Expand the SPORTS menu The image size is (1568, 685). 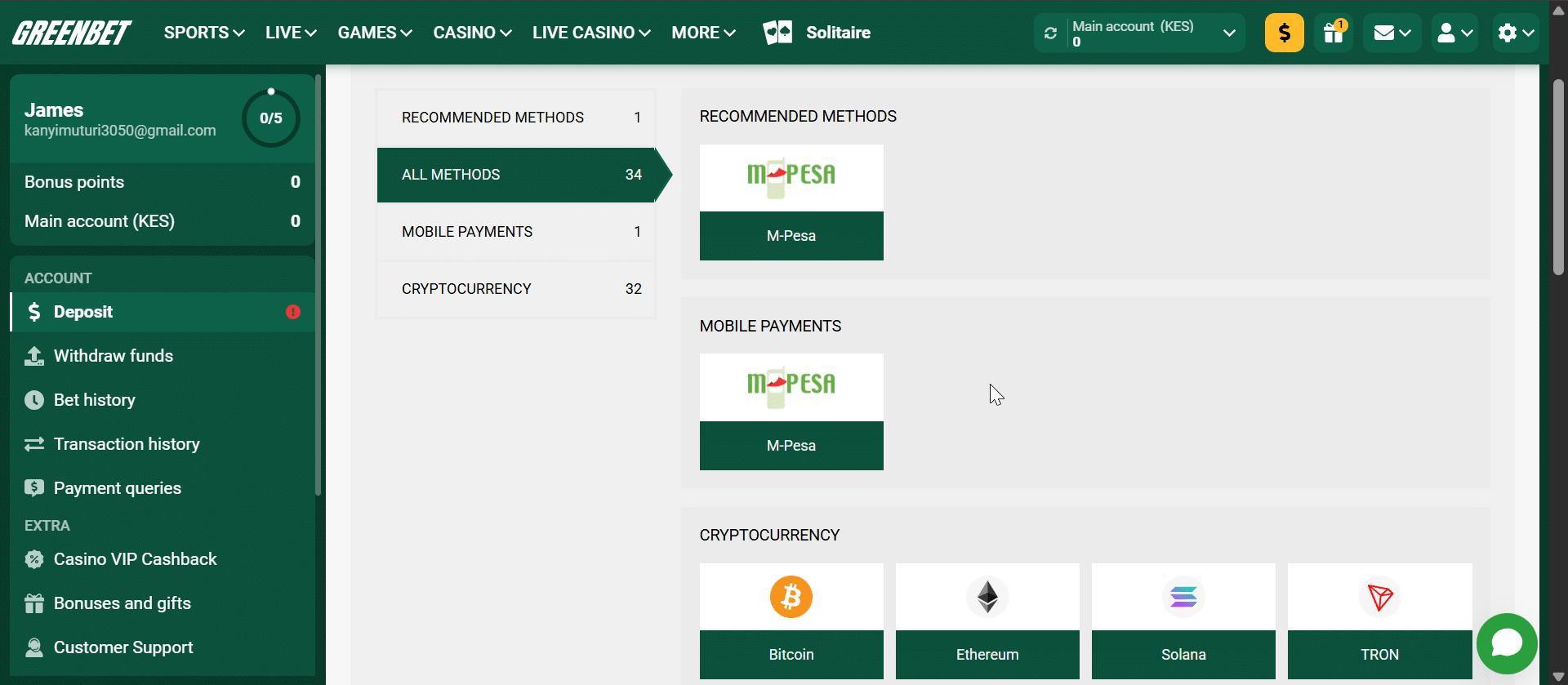point(204,33)
